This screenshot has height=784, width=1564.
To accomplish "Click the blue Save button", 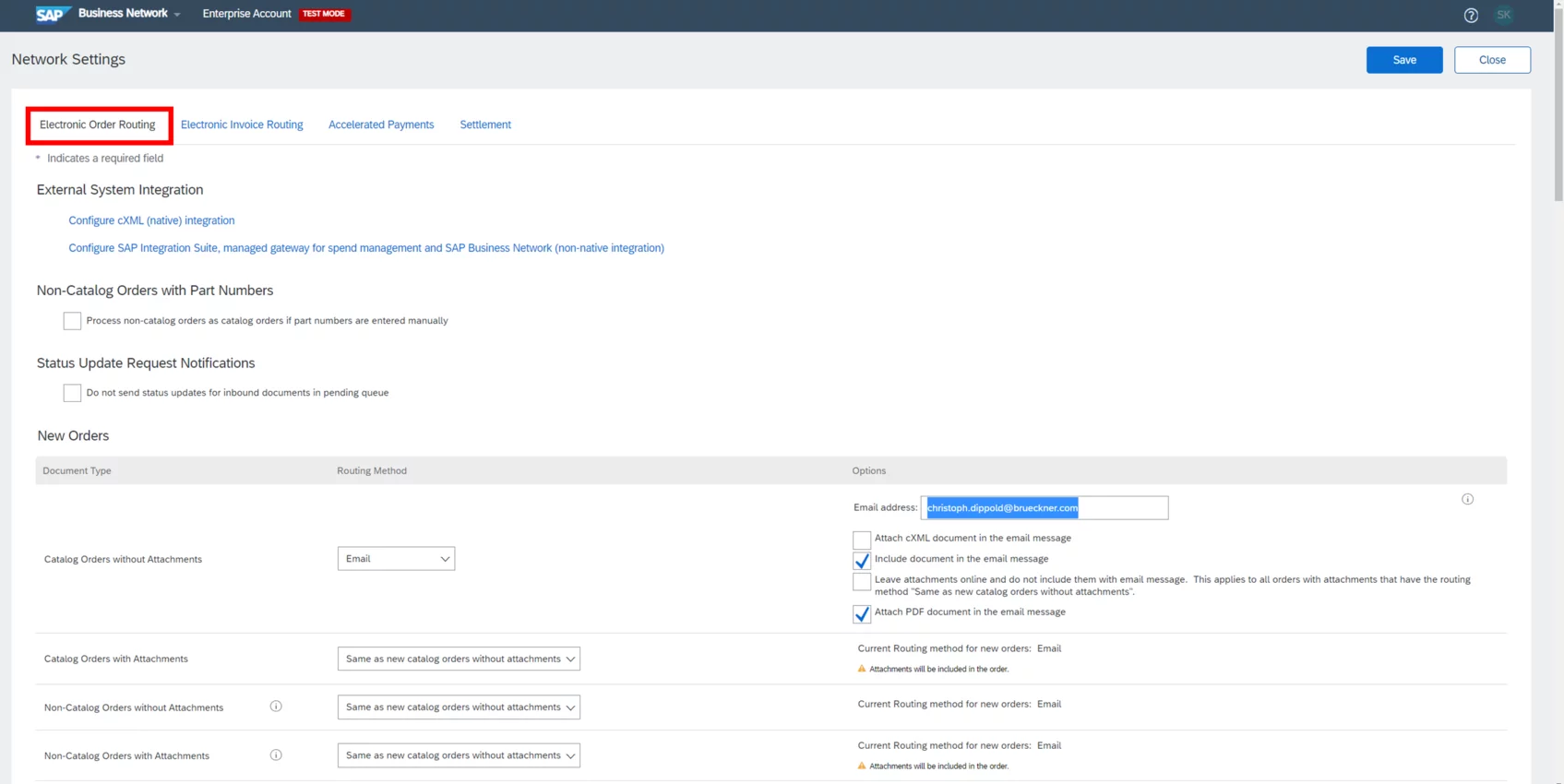I will [x=1404, y=60].
